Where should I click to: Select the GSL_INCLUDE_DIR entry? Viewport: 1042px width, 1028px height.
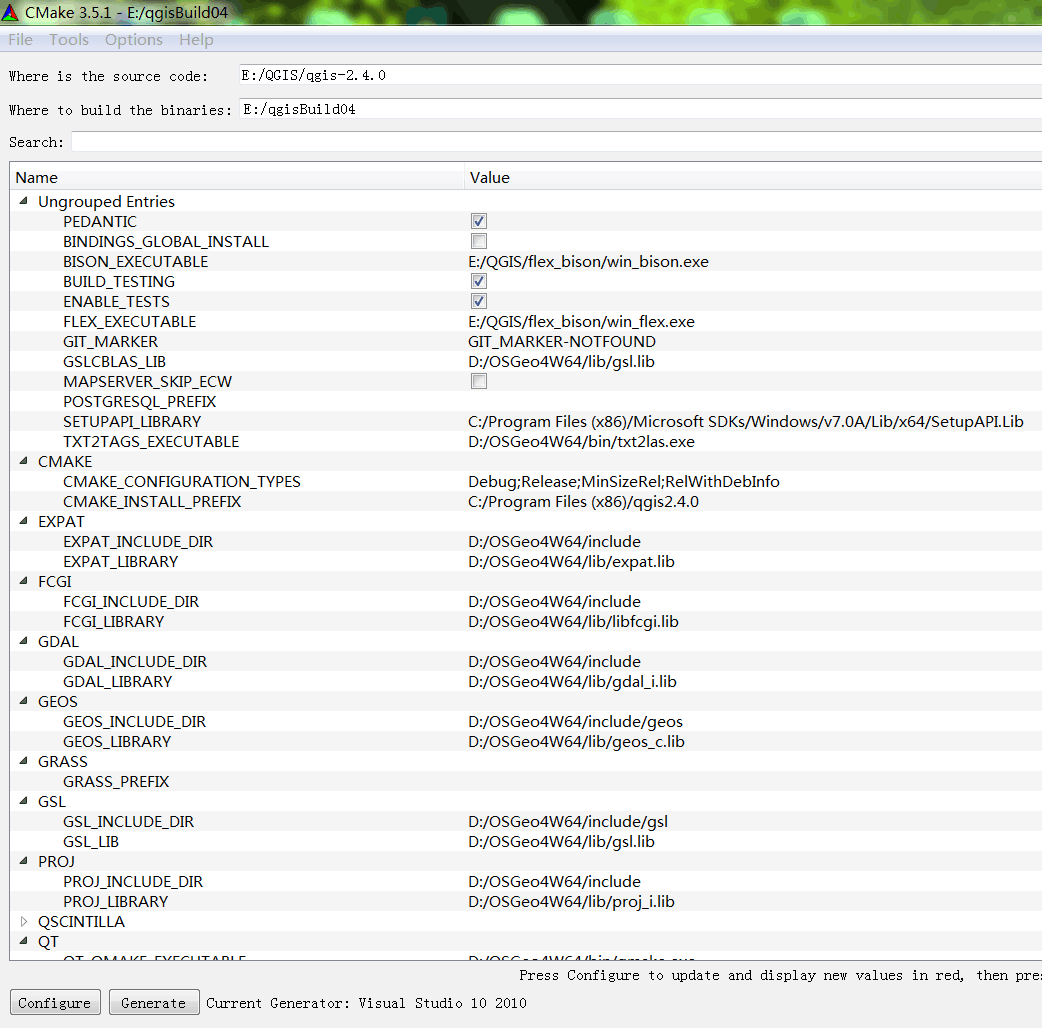128,822
